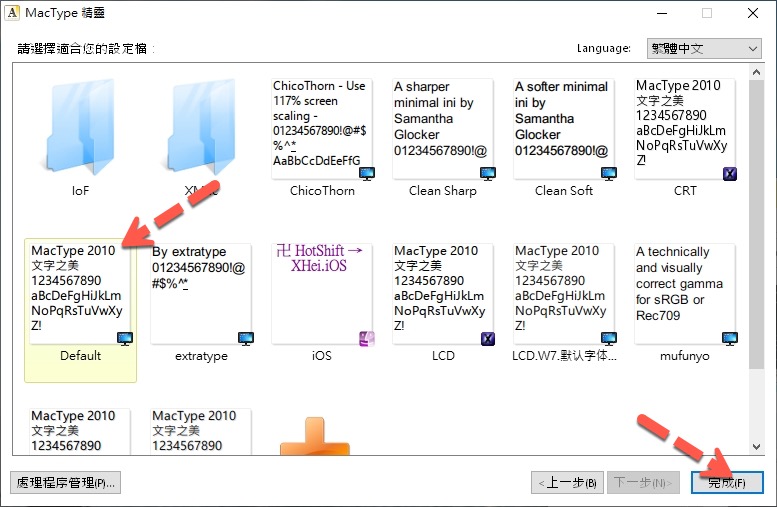Click the mufunyo label text
This screenshot has width=777, height=507.
(x=685, y=356)
